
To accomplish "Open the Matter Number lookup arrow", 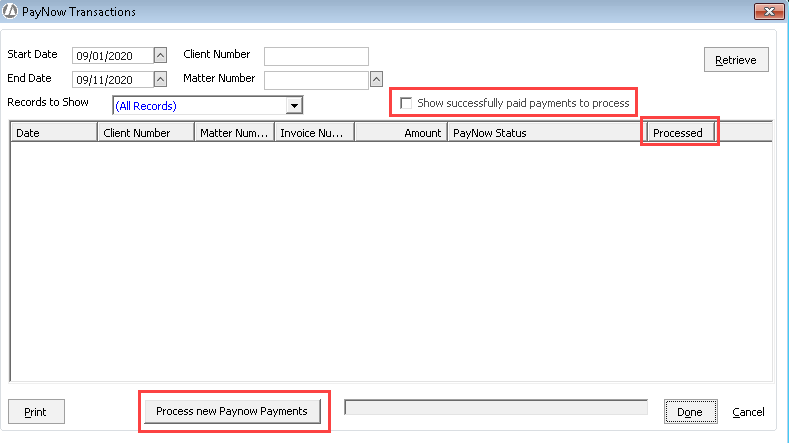I will tap(376, 79).
